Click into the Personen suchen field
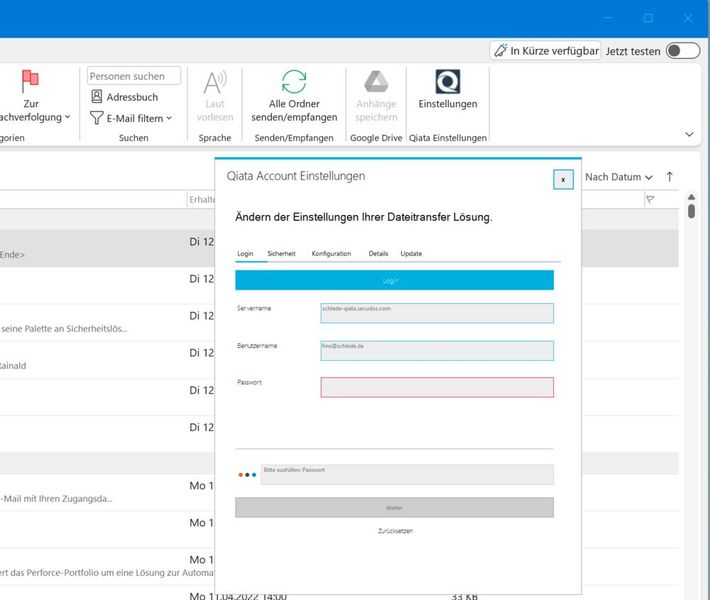710x600 pixels. (134, 76)
